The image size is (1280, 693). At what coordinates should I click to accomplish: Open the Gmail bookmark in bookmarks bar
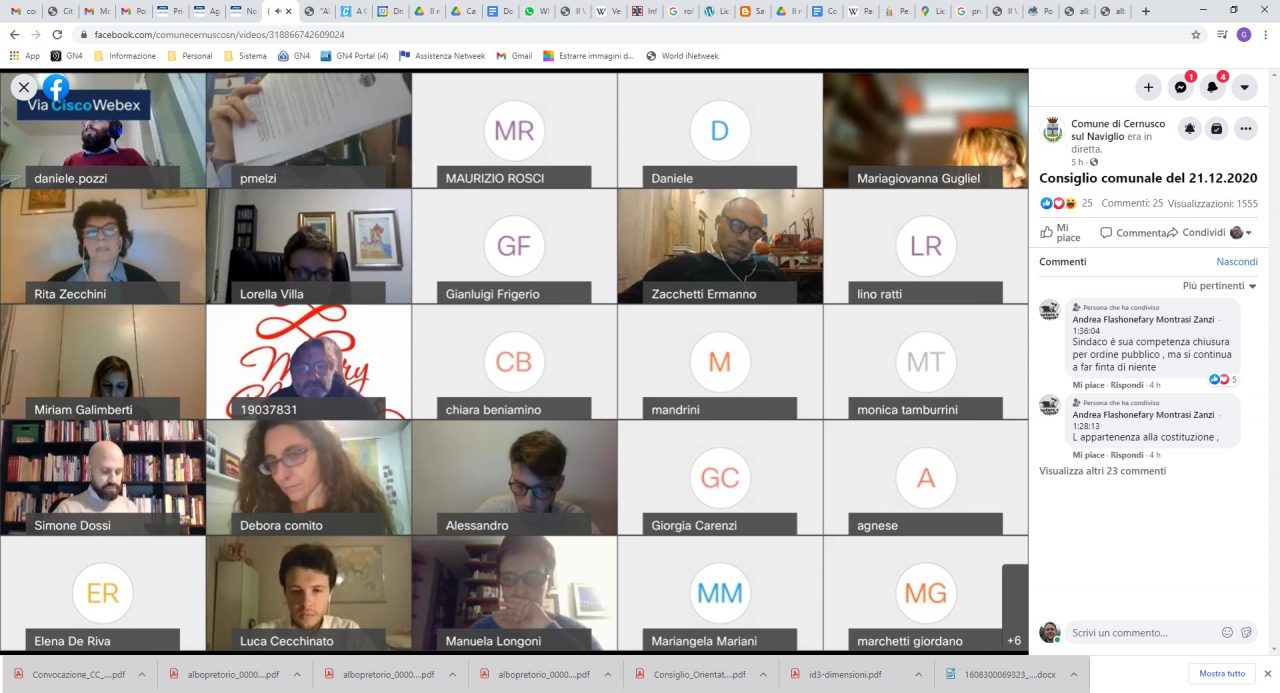pos(514,56)
